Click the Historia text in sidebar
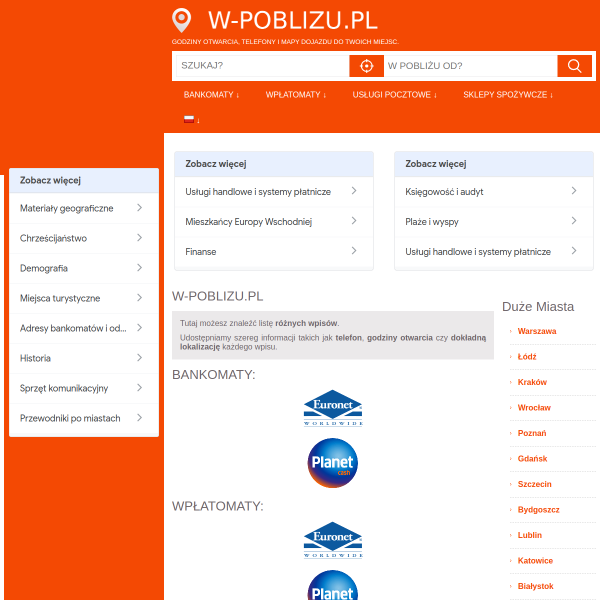The image size is (600, 600). coord(35,359)
